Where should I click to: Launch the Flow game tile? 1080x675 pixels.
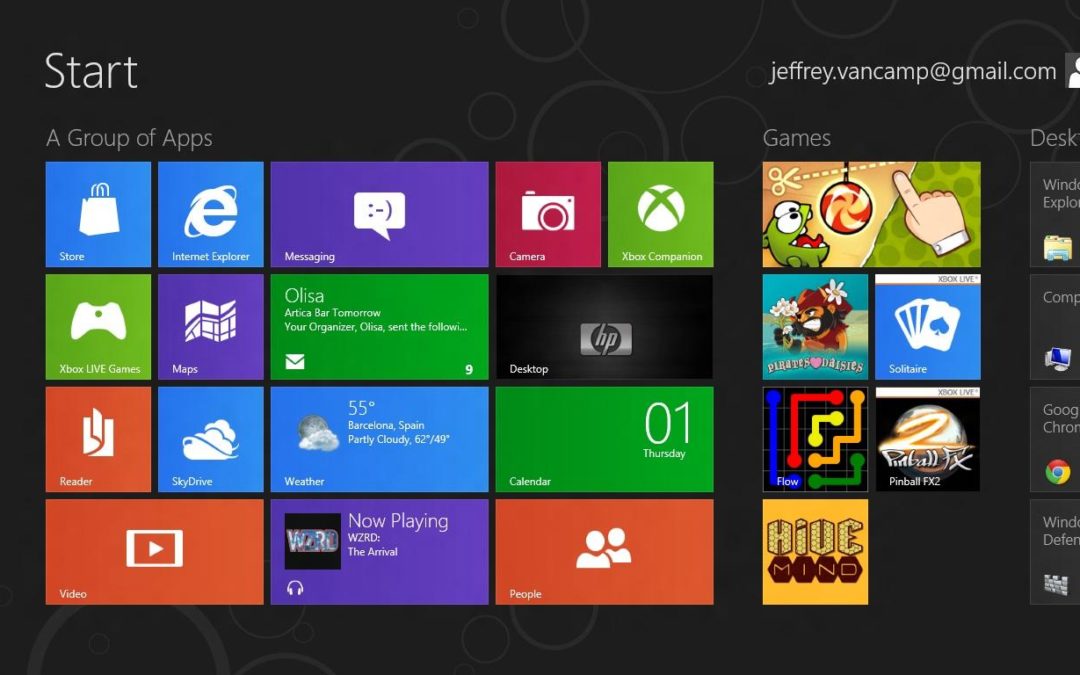815,439
